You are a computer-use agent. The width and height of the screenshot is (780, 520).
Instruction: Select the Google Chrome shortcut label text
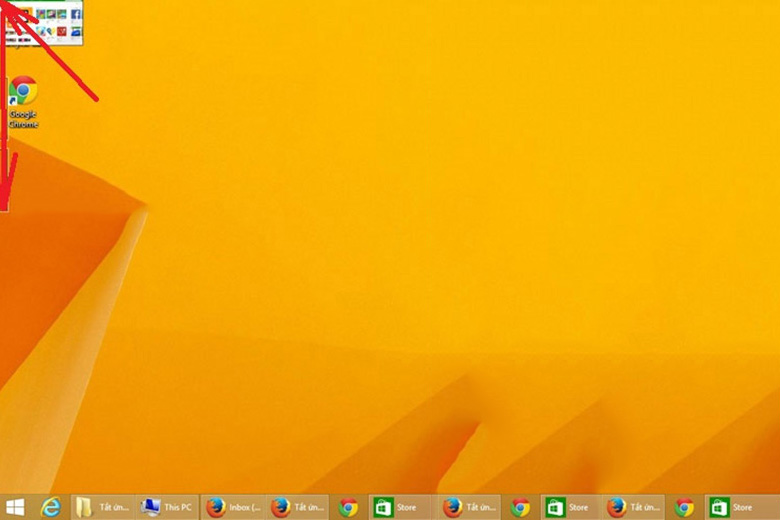tap(23, 119)
